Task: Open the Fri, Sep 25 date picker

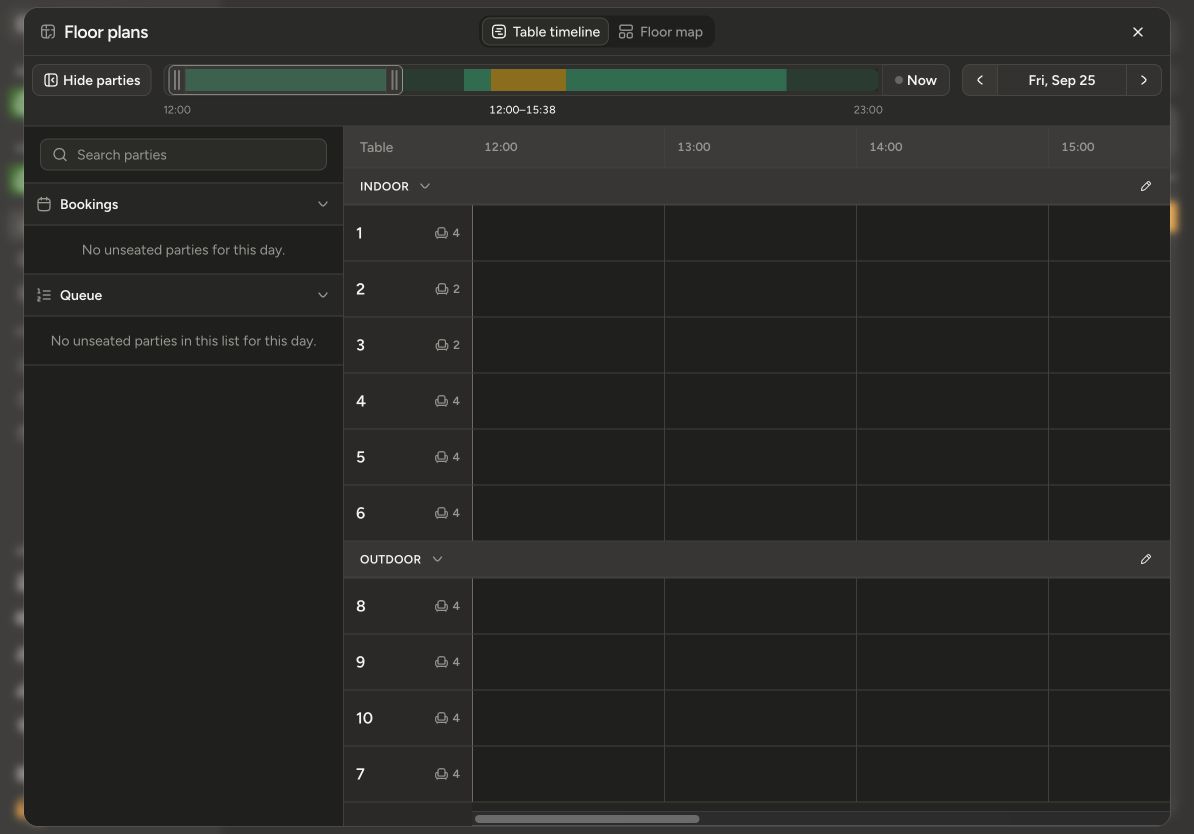Action: pyautogui.click(x=1062, y=80)
